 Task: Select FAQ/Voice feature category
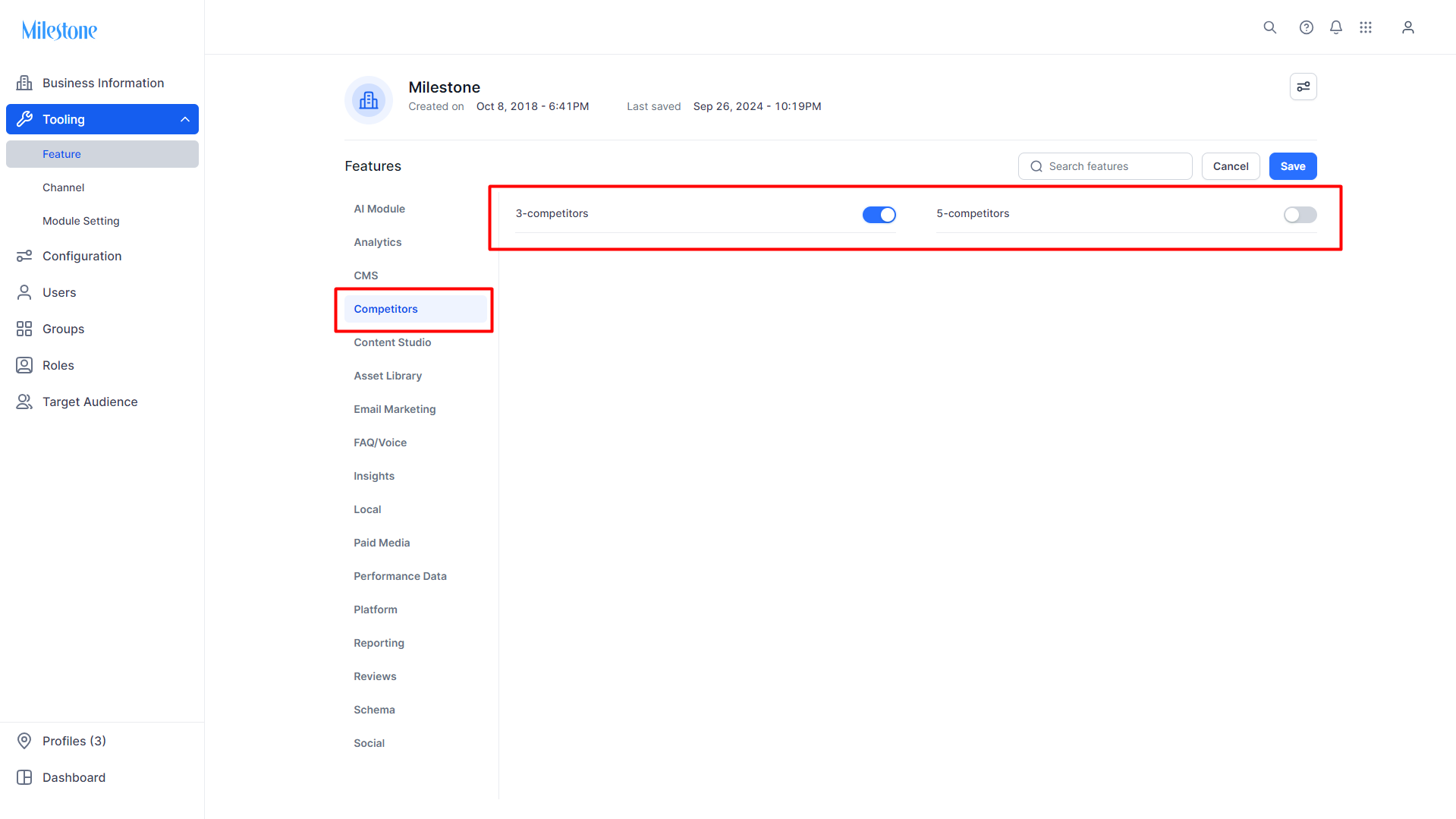(416, 443)
